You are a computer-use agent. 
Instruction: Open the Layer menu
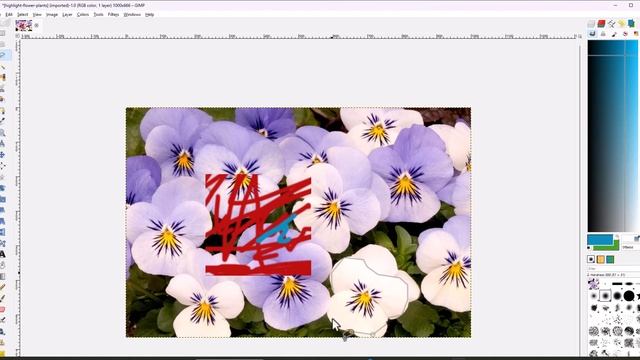pyautogui.click(x=67, y=14)
